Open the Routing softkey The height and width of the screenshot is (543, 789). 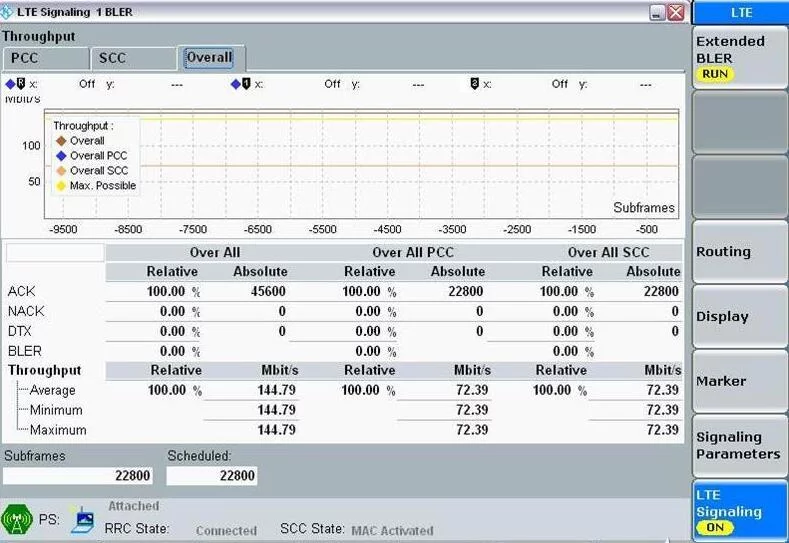click(x=740, y=252)
